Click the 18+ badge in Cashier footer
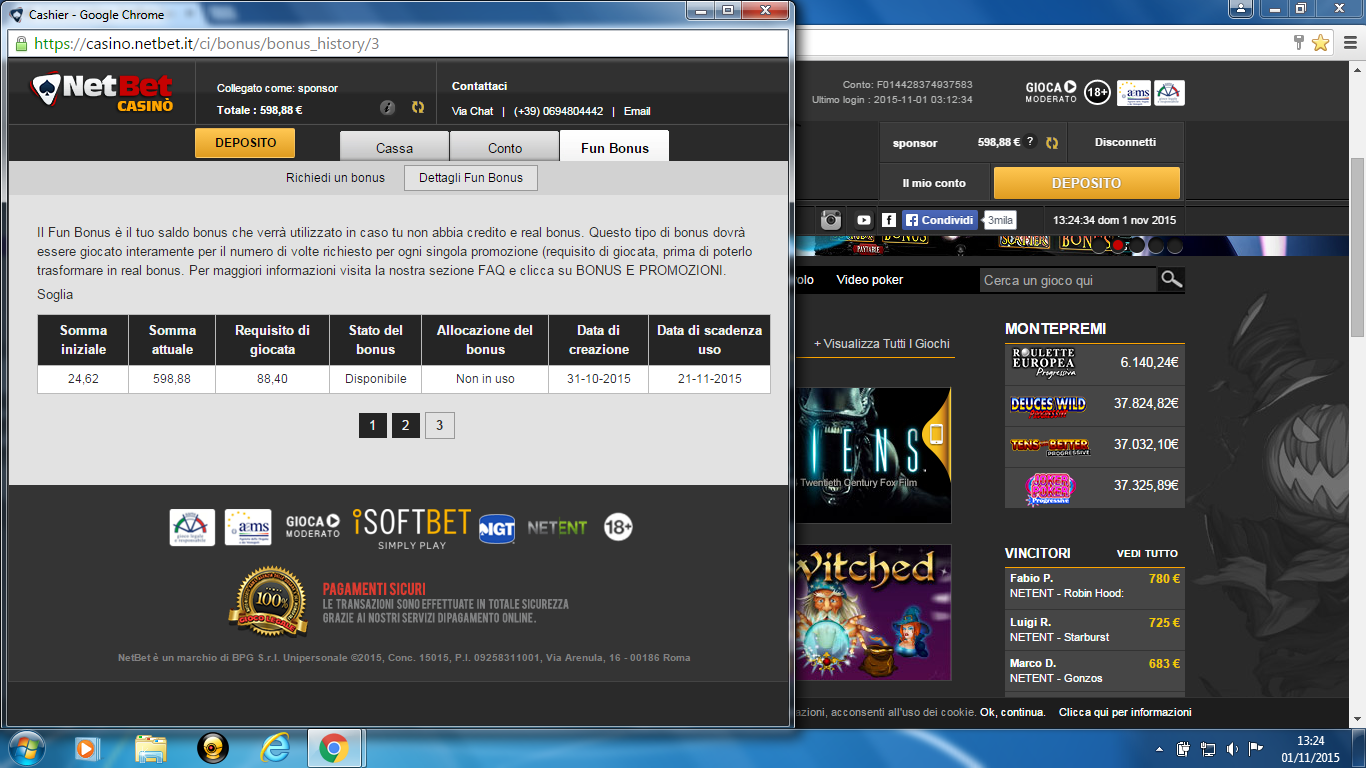The height and width of the screenshot is (768, 1366). (x=618, y=527)
